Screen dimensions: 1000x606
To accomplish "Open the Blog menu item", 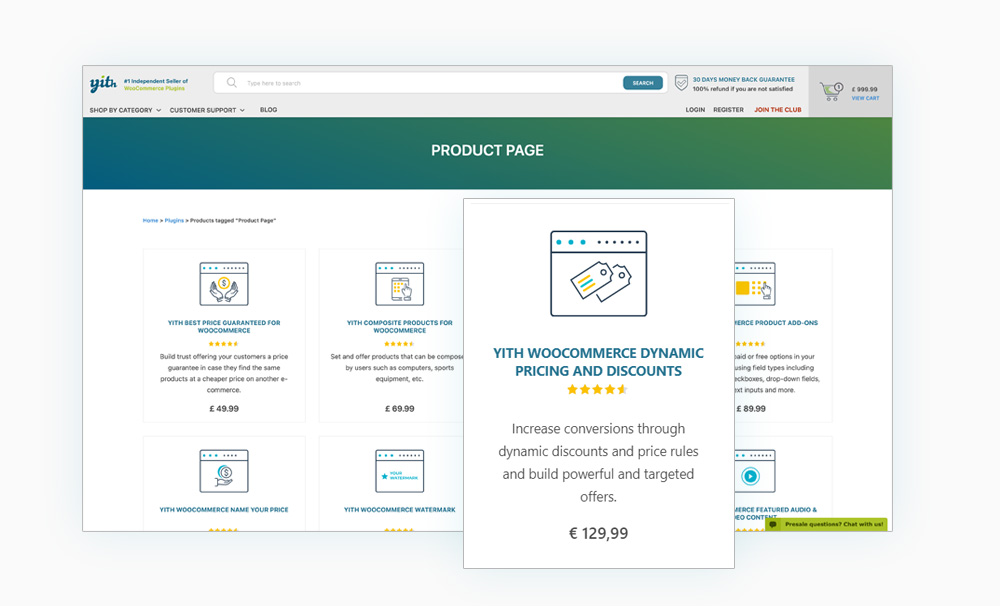I will pos(268,110).
